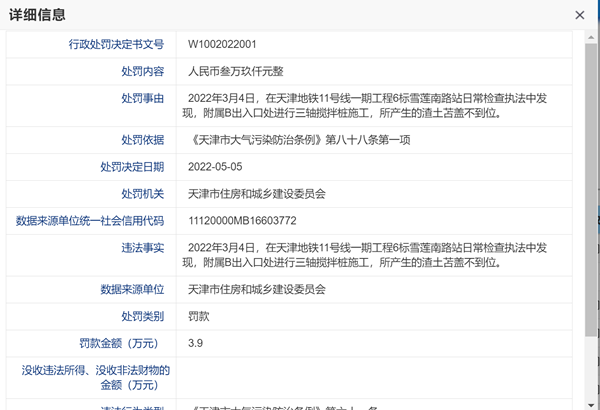Click the 处罚依据 label
Image resolution: width=600 pixels, height=410 pixels.
click(143, 140)
